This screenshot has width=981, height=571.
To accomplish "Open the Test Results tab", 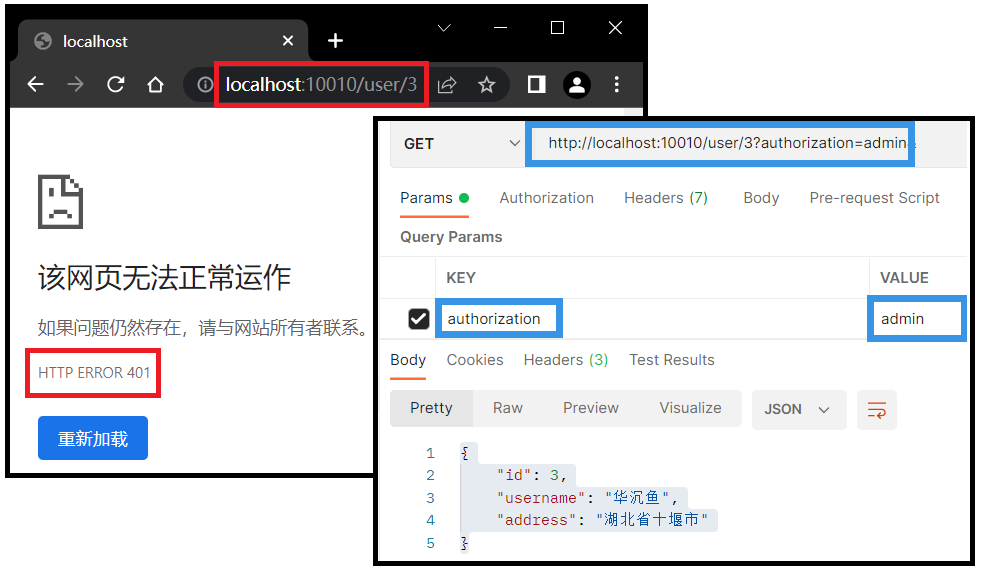I will [671, 360].
